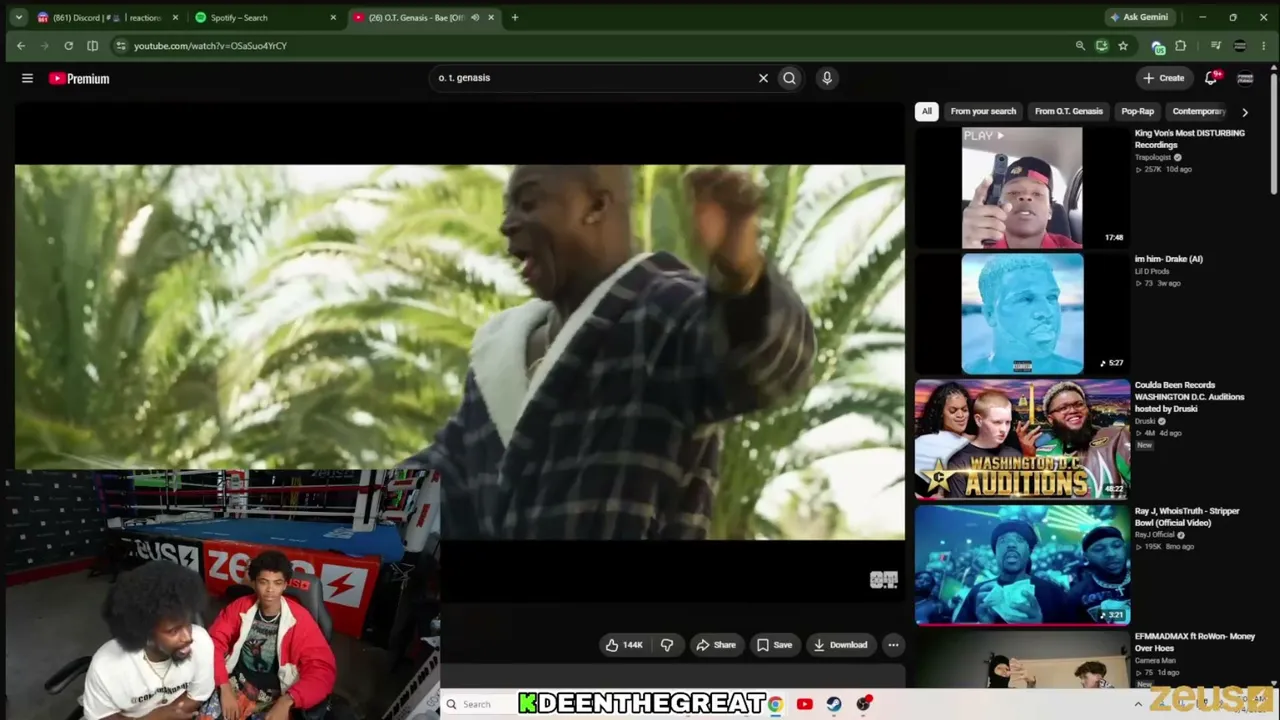Select the Pop-Rap filter chip
1280x720 pixels.
coord(1138,112)
